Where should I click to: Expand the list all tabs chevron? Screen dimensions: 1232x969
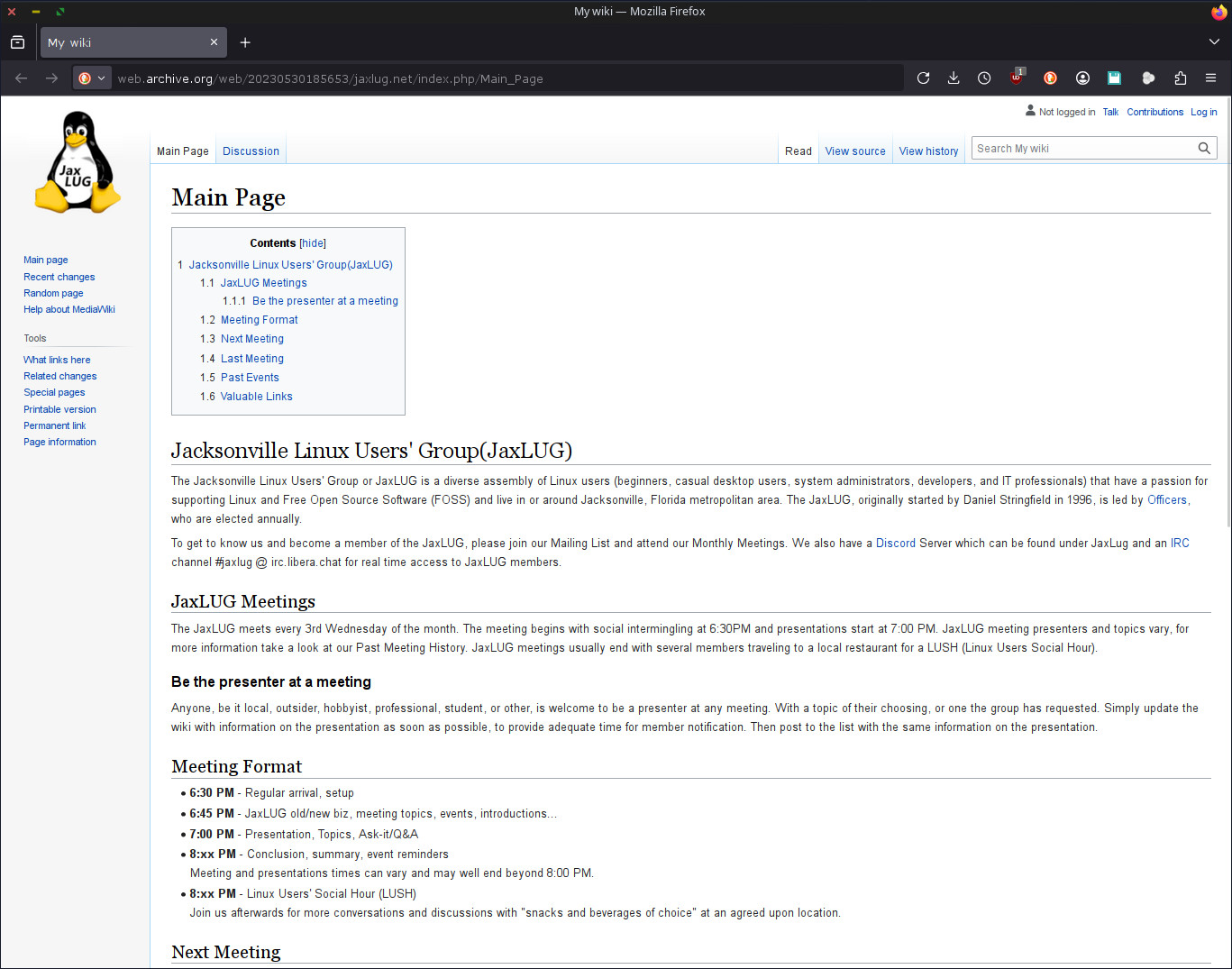click(x=1214, y=42)
